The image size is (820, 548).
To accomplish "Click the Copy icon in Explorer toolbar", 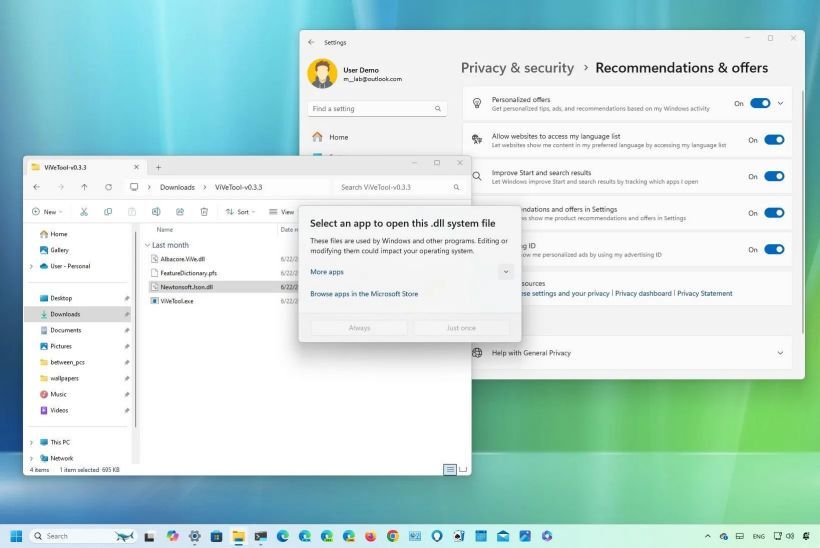I will coord(108,212).
